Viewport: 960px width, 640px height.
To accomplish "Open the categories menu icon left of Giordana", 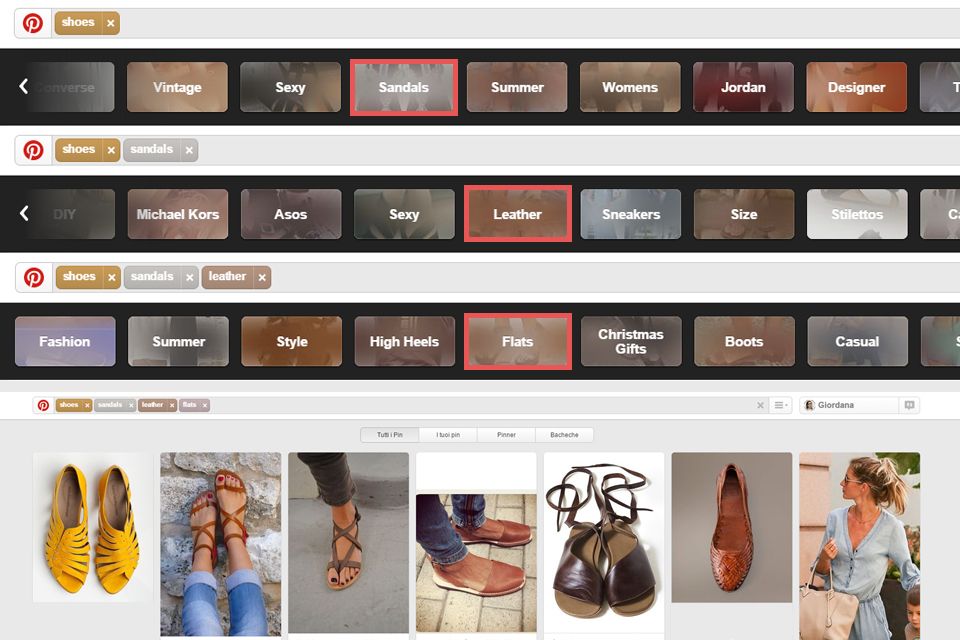I will pos(780,405).
